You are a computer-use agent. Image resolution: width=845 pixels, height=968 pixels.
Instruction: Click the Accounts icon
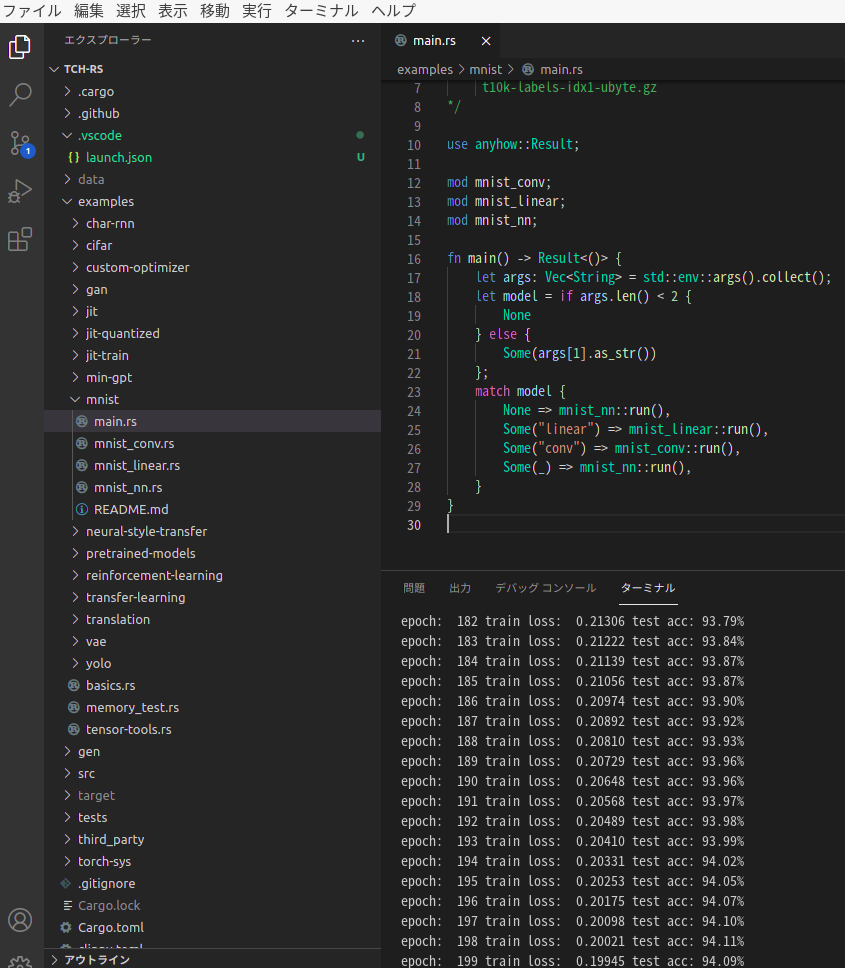[20, 920]
